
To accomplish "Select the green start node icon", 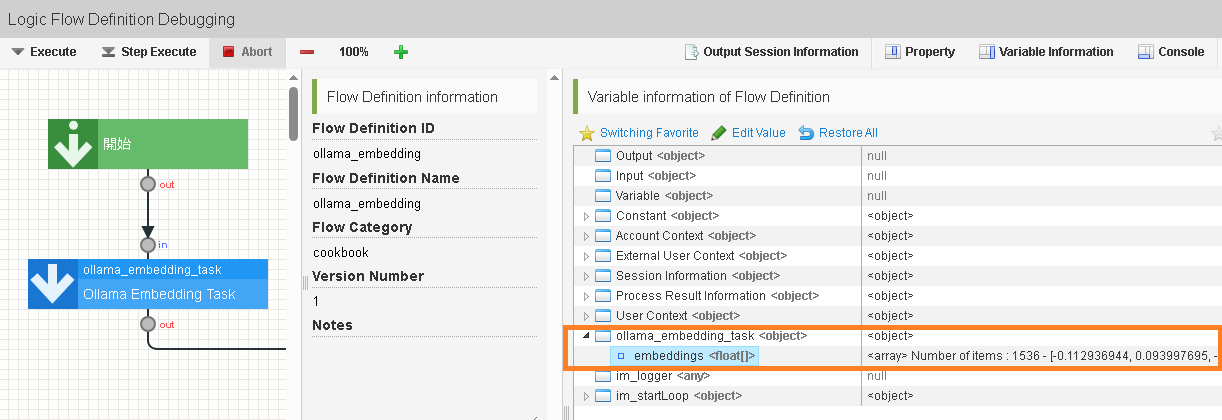I will [74, 144].
